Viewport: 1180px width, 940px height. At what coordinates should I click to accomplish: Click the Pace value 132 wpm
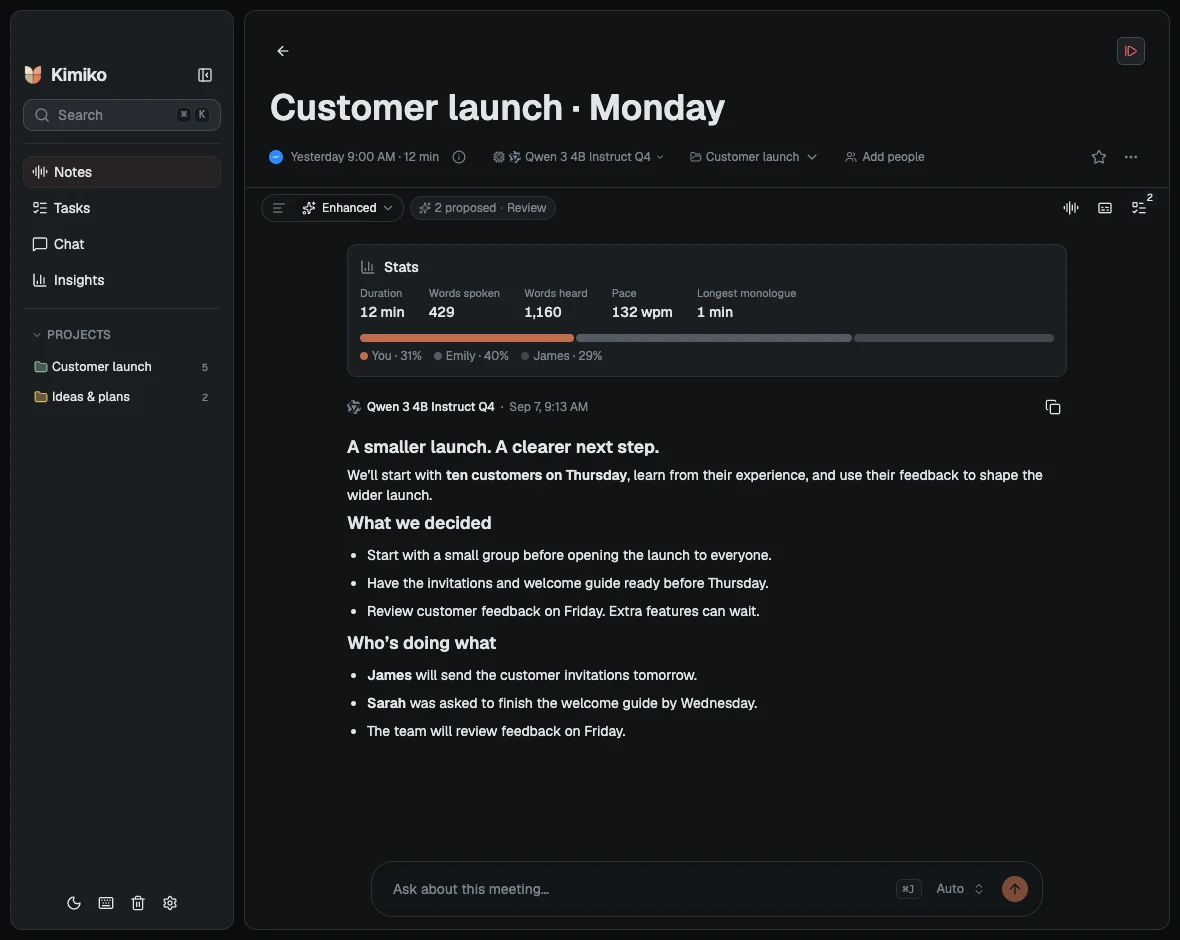[x=642, y=312]
